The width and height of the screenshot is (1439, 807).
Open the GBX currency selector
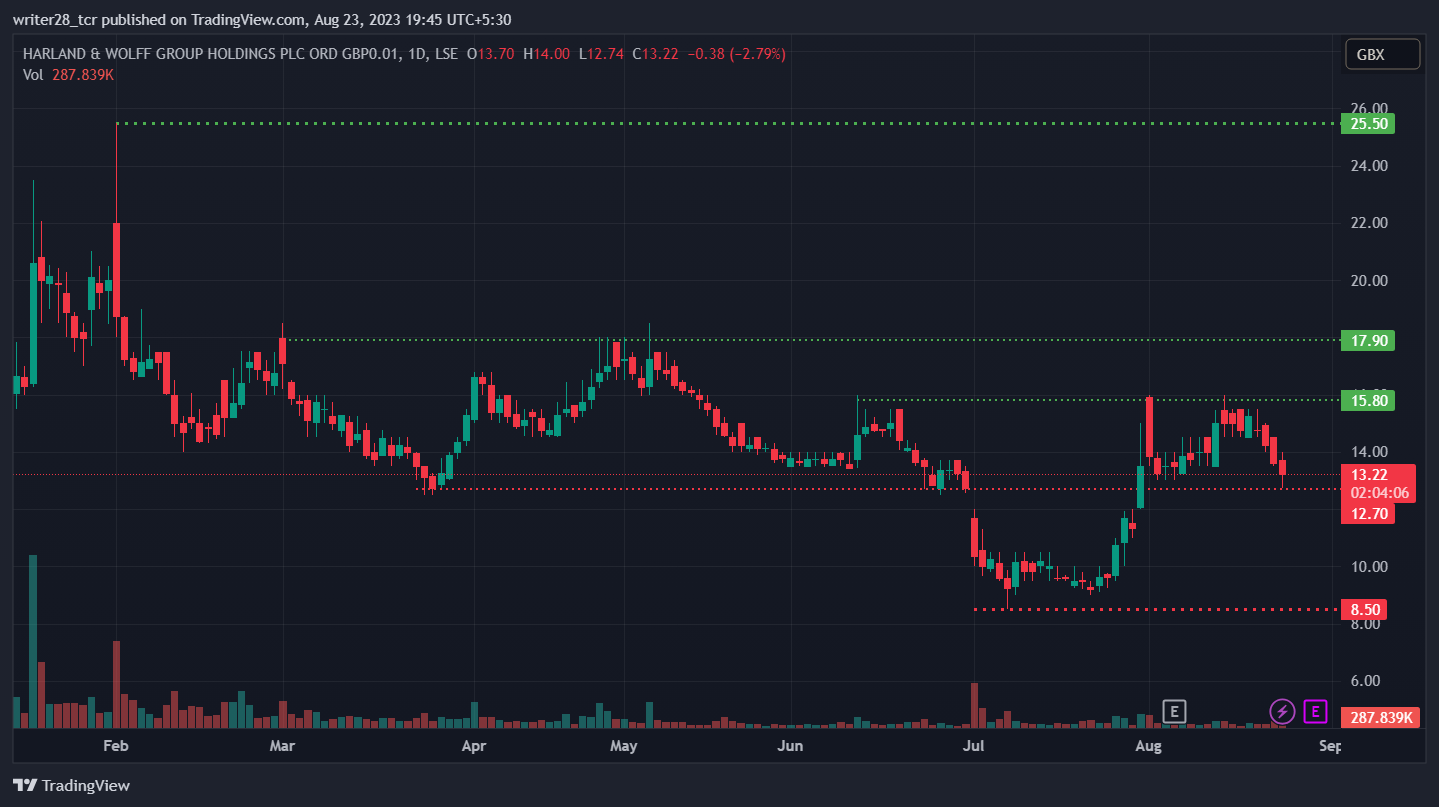1383,55
